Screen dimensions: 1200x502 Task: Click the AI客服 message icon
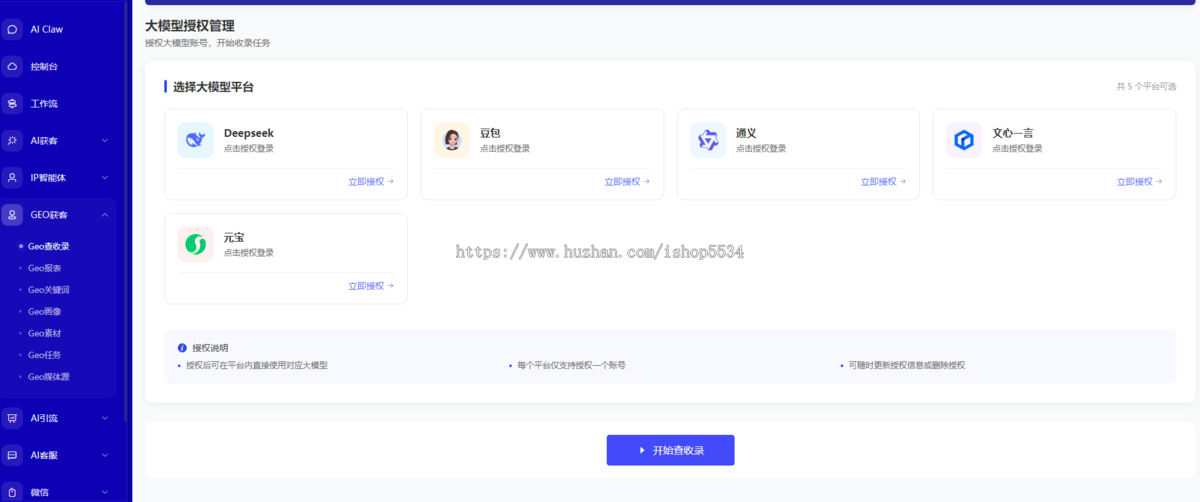pos(12,455)
